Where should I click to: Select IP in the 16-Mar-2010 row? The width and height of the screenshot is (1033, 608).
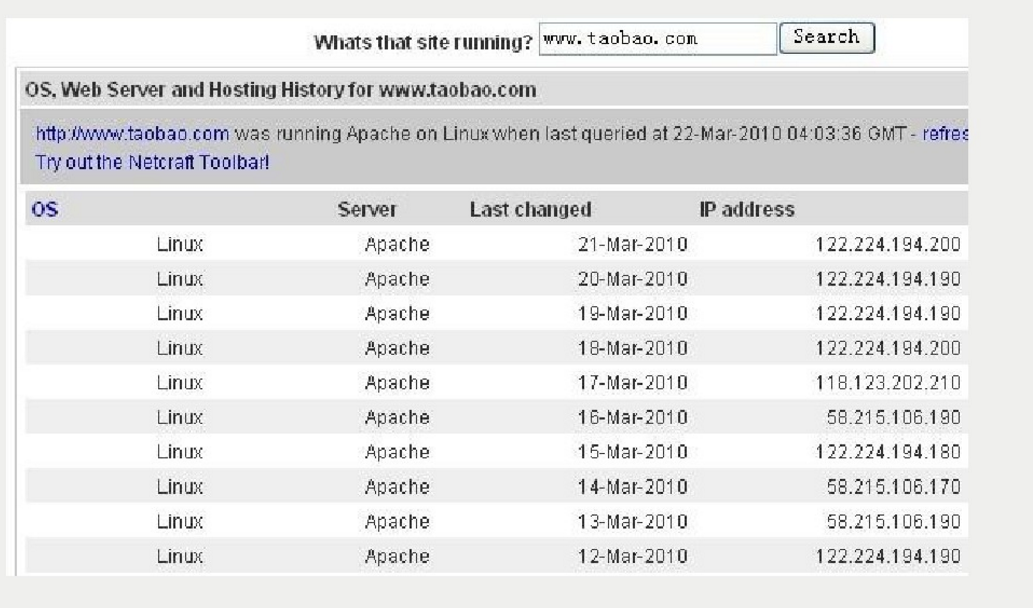click(894, 418)
